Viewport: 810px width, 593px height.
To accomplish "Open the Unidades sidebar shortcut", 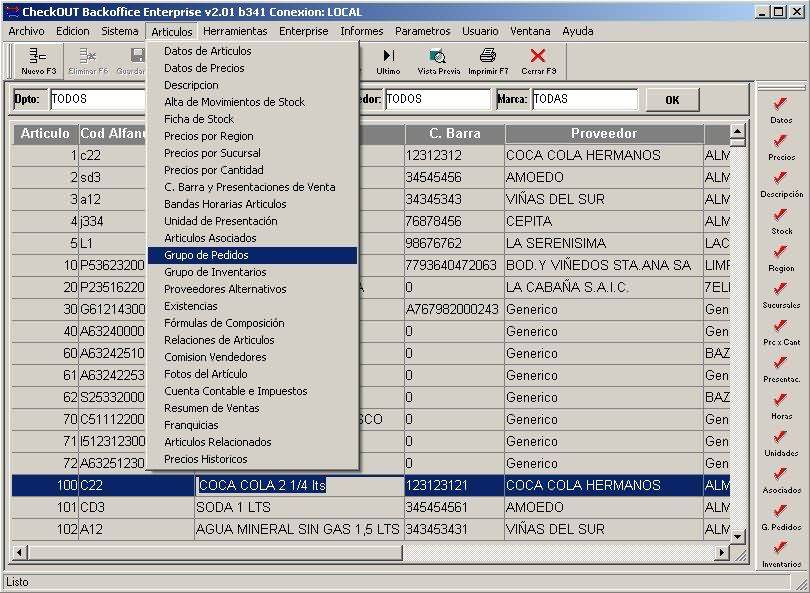I will pos(781,444).
